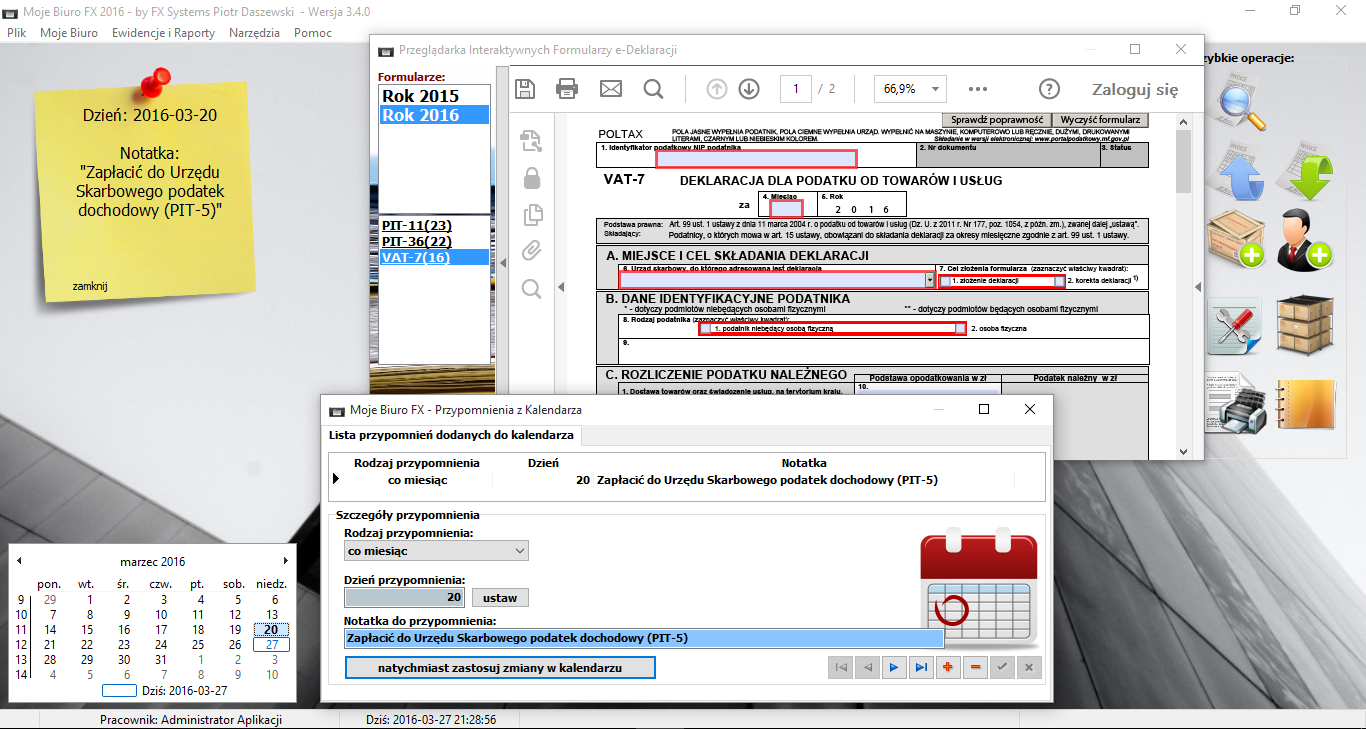
Task: Click the NIP identifier input field
Action: tap(756, 158)
